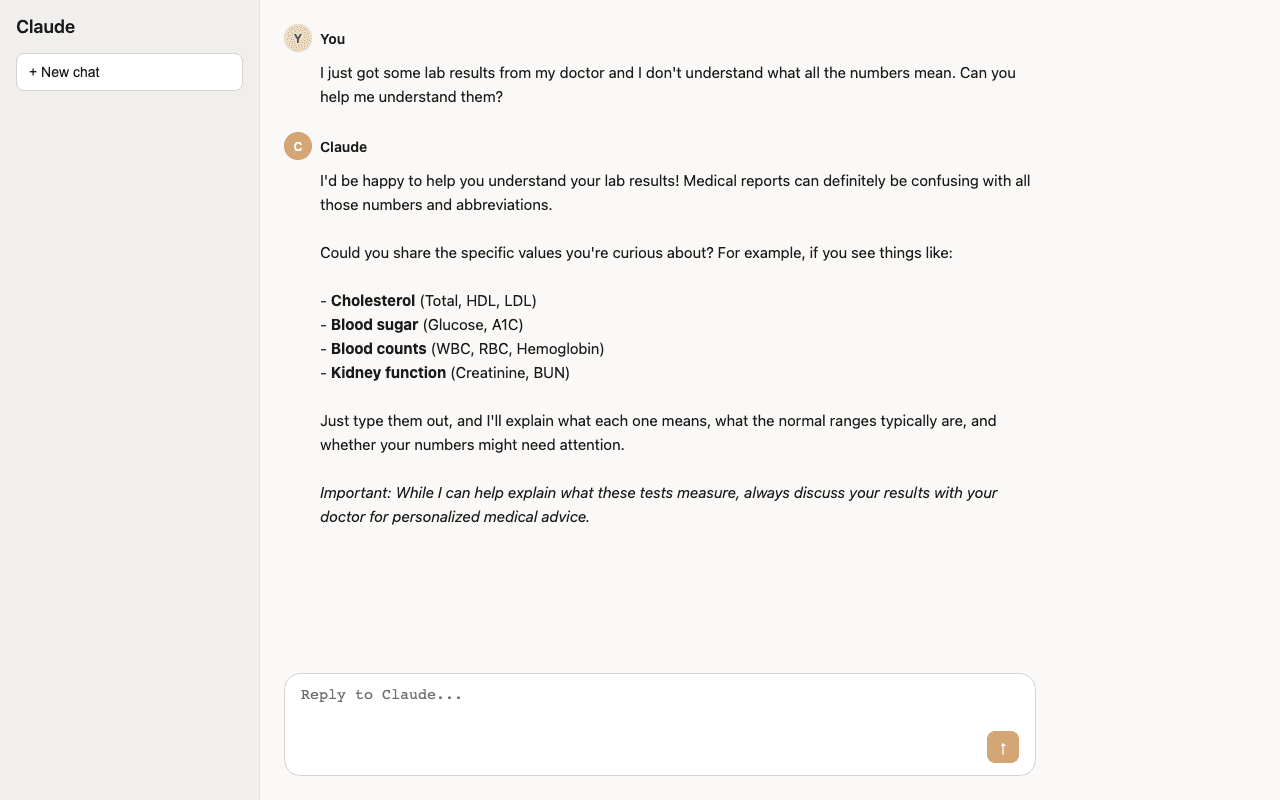1280x800 pixels.
Task: Click the bold 'Blood sugar' list item
Action: [374, 324]
